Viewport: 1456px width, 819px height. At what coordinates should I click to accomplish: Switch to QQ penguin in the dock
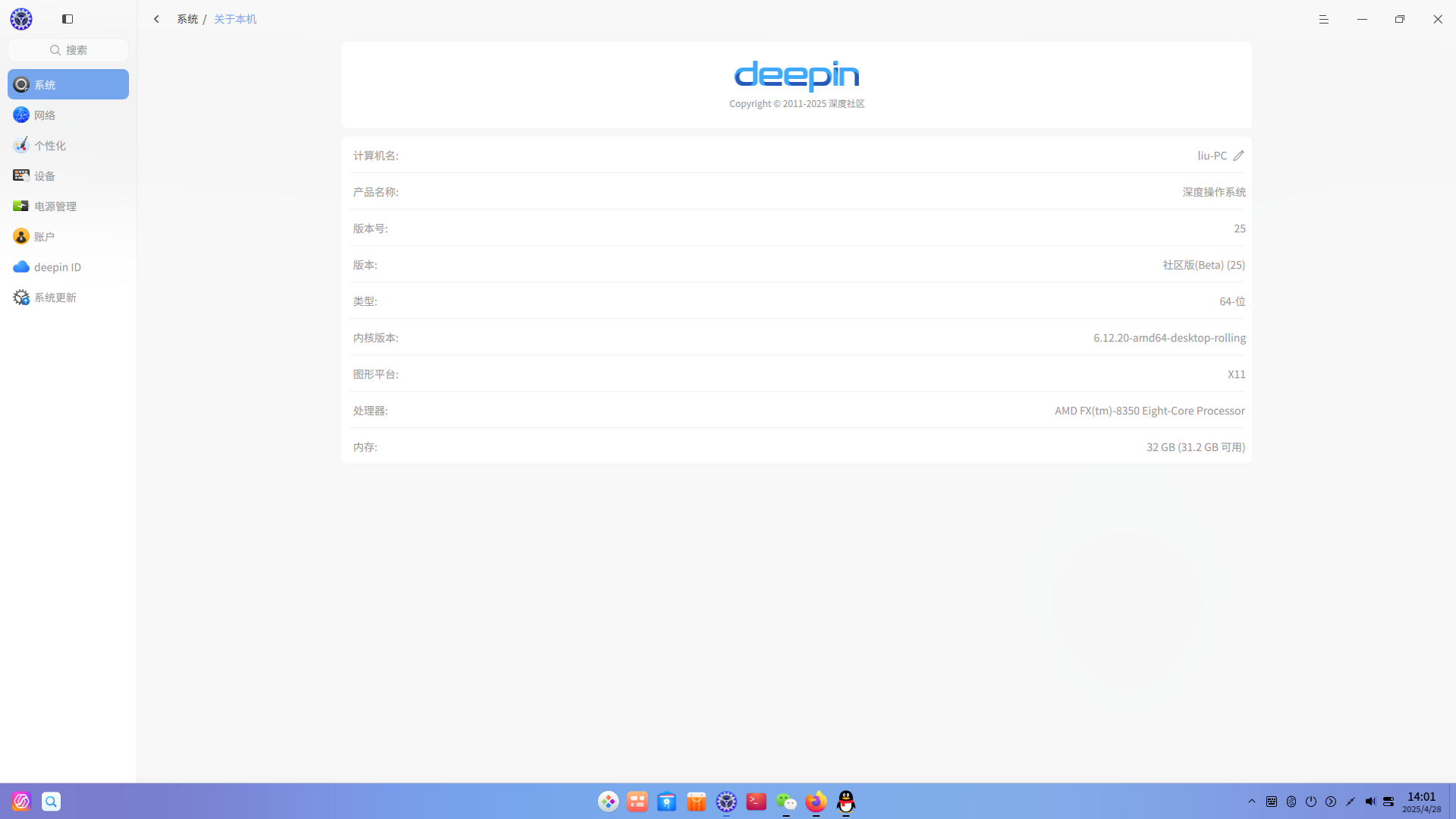coord(846,802)
